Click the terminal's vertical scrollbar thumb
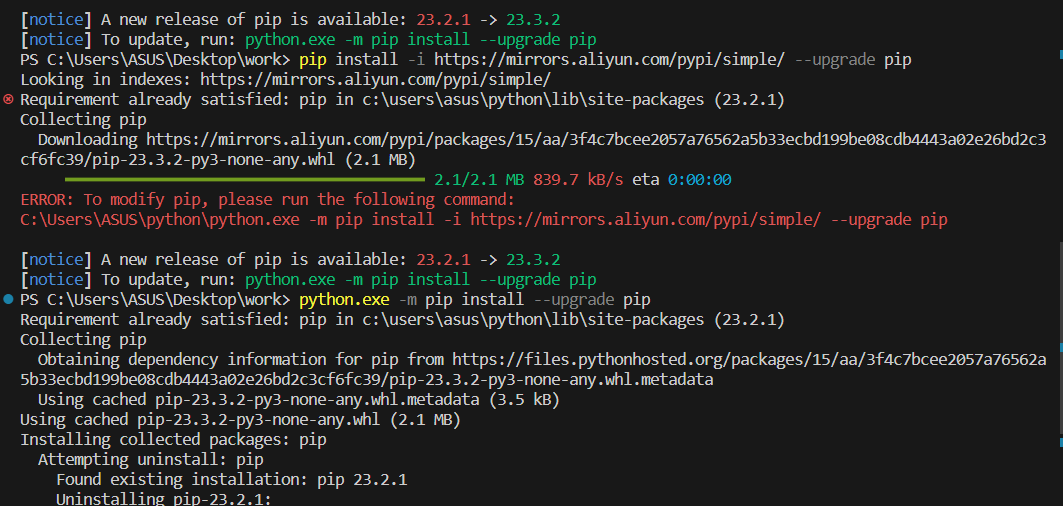 1060,336
